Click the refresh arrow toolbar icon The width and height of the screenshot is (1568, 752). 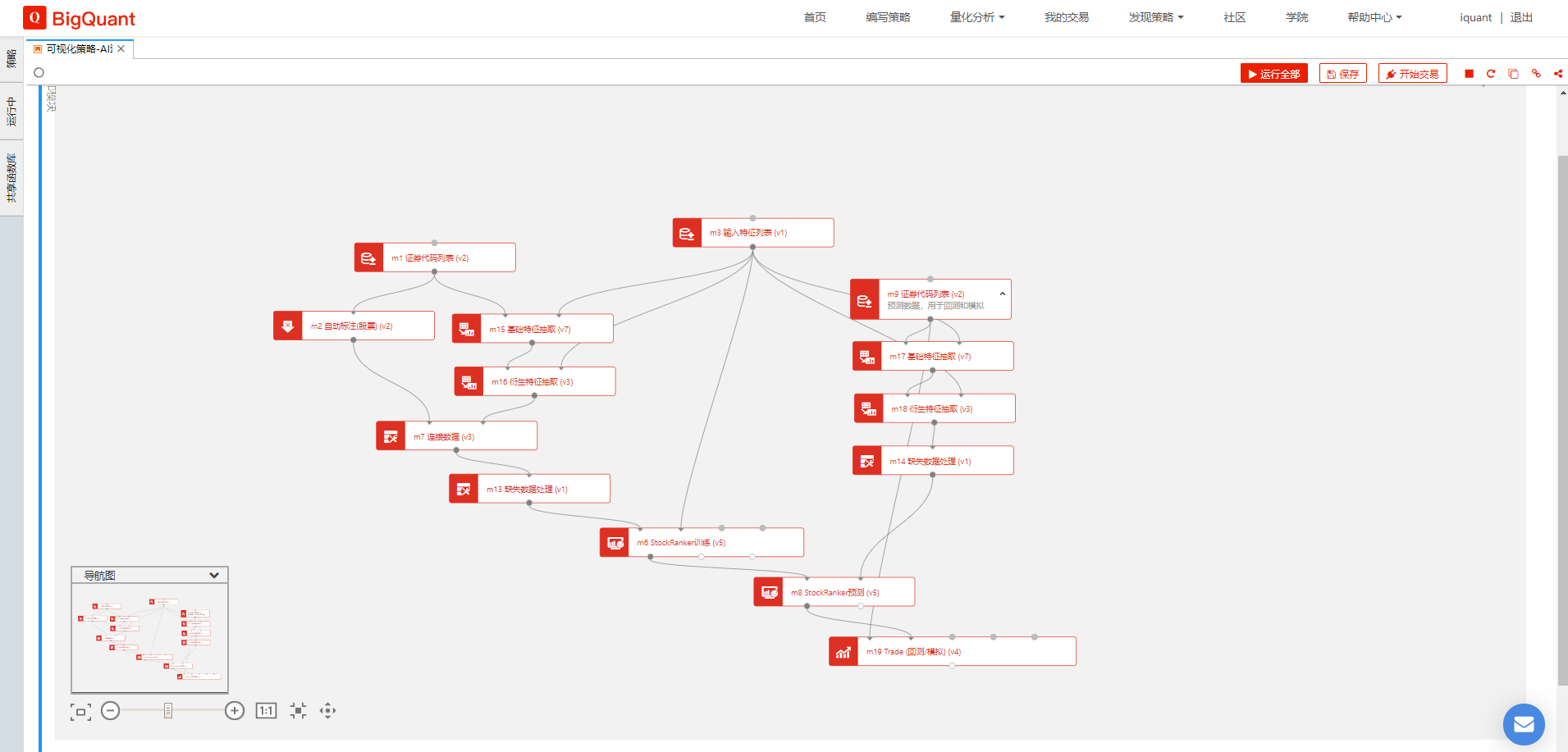coord(1491,74)
